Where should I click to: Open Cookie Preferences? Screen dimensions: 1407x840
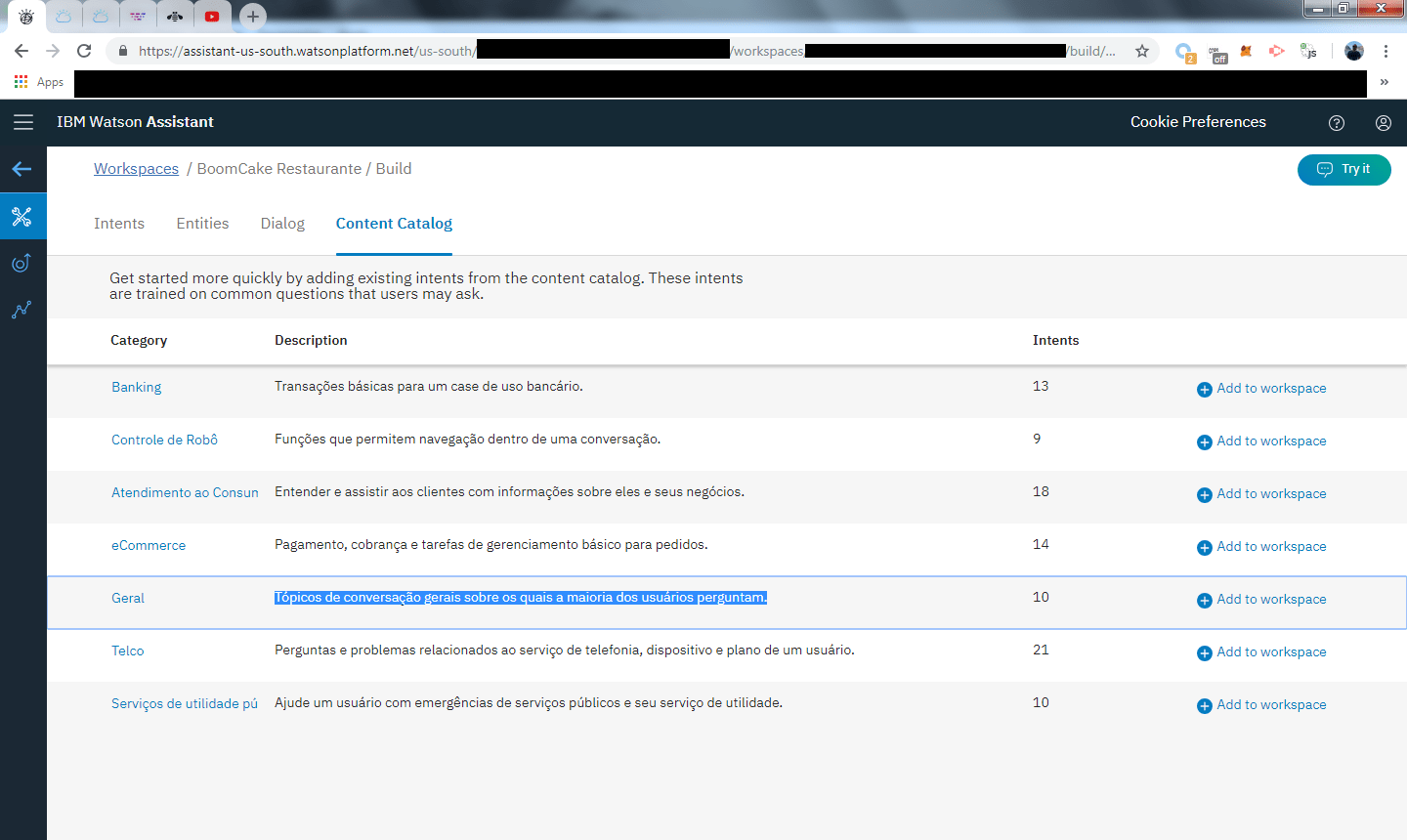[1198, 122]
